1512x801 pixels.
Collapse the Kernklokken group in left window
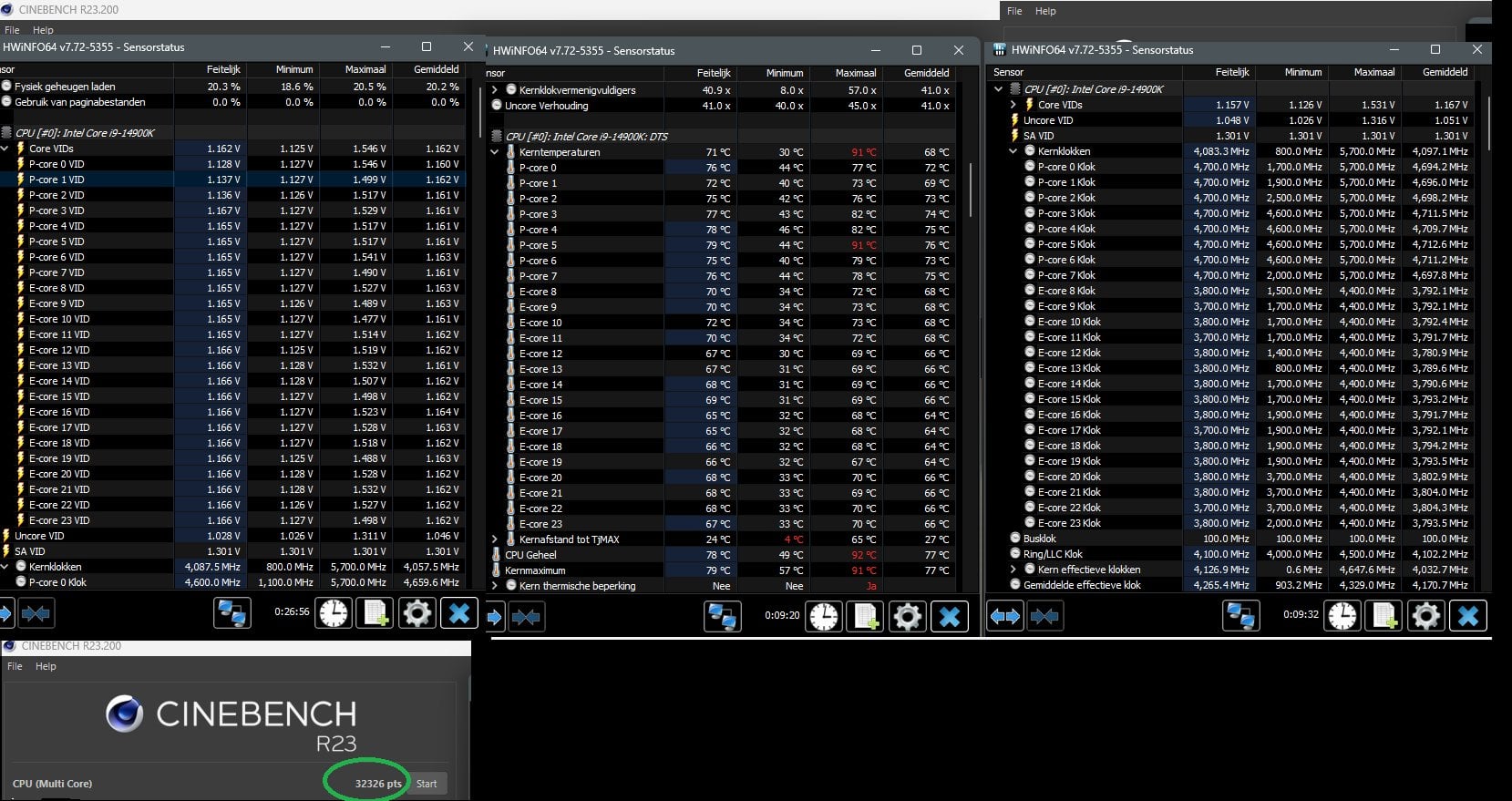coord(5,567)
